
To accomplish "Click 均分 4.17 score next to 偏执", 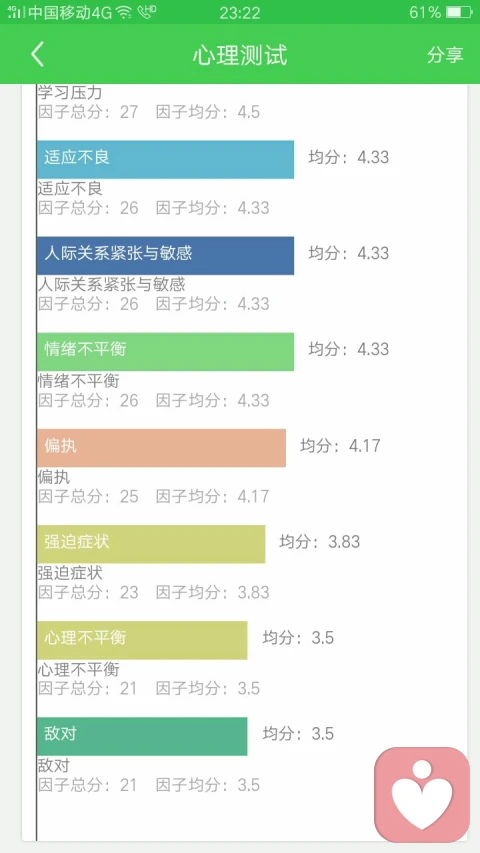I will click(340, 446).
